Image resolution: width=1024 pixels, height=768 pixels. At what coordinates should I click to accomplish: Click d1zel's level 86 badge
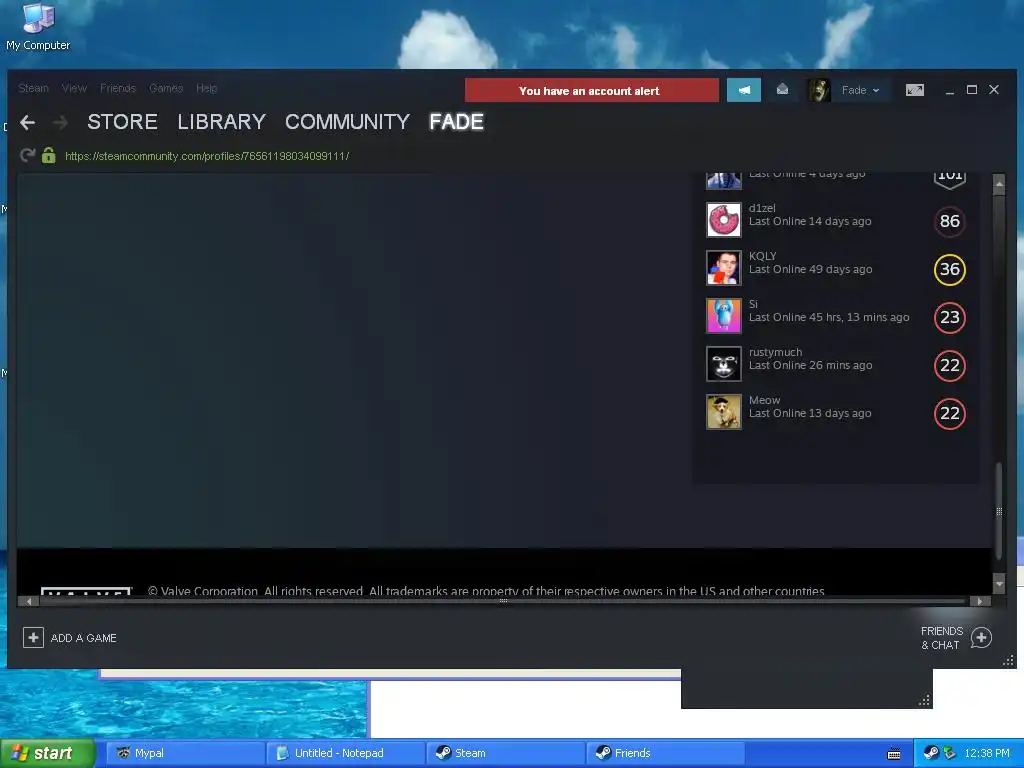pos(950,221)
